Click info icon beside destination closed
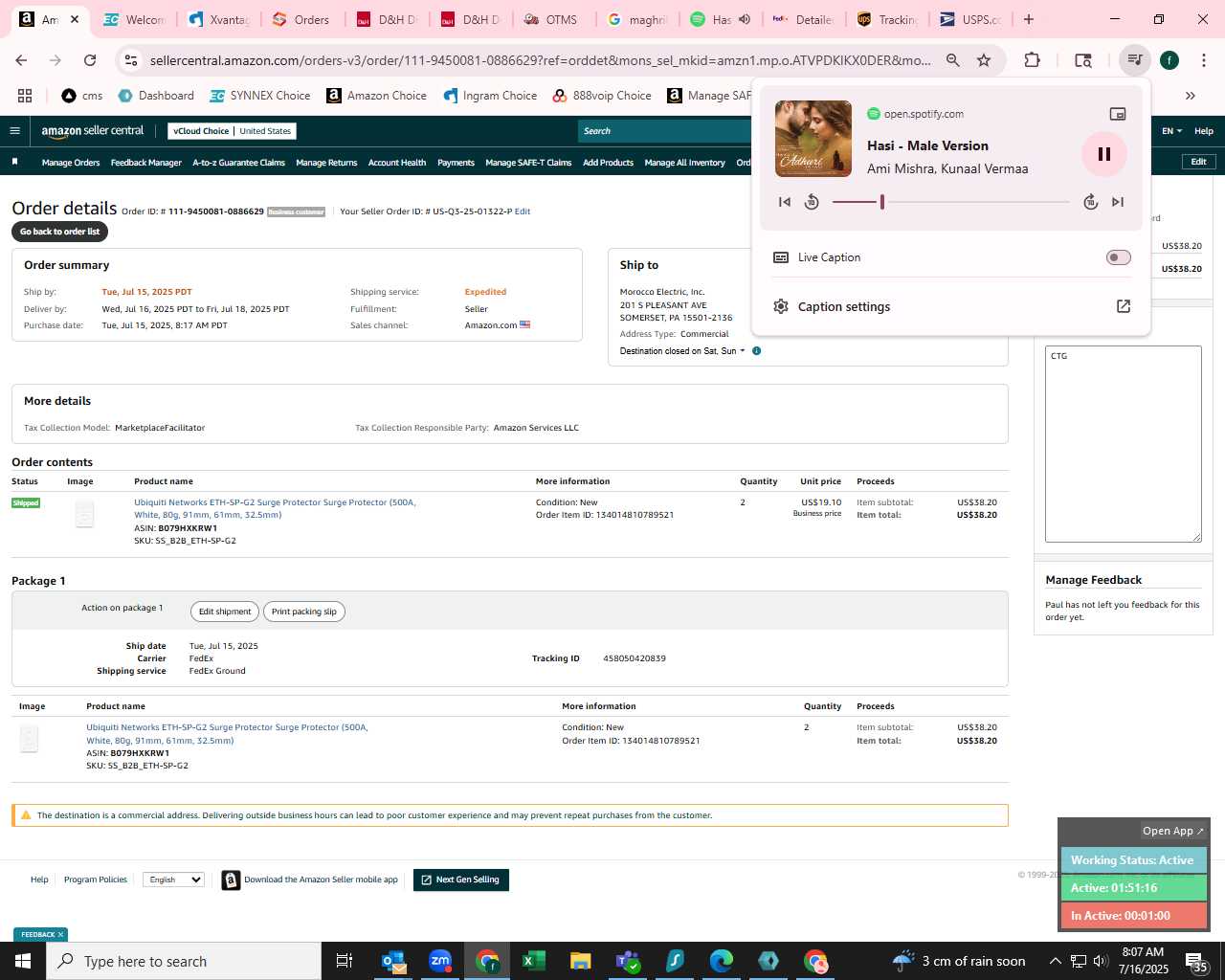1225x980 pixels. pos(756,351)
